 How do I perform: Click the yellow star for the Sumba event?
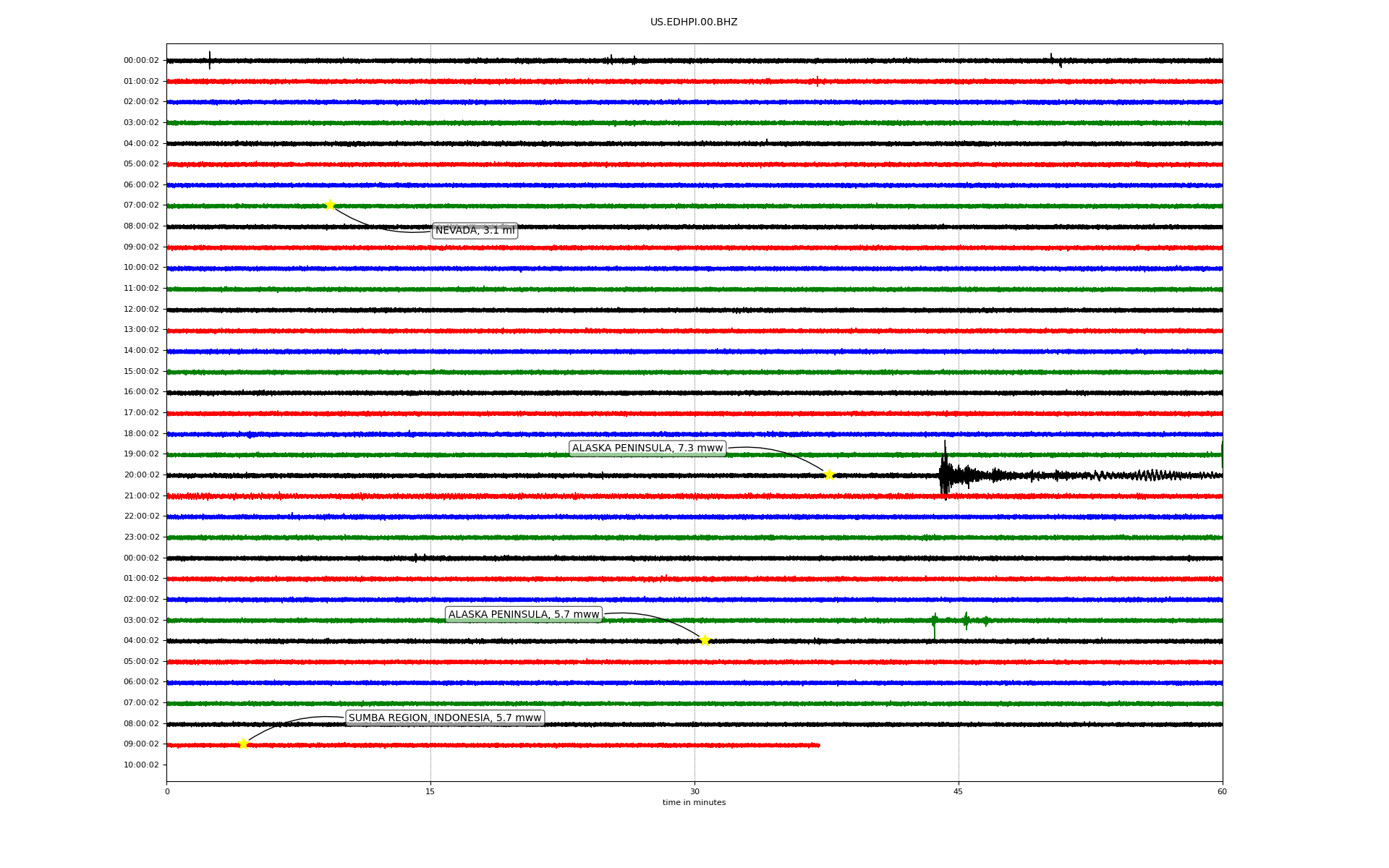(x=243, y=744)
